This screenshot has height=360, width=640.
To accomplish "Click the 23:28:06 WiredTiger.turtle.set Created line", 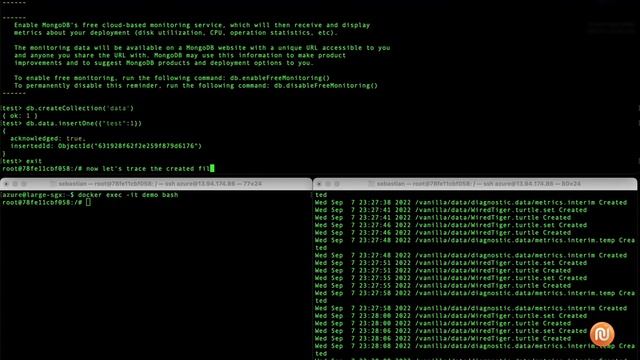I will tap(451, 331).
